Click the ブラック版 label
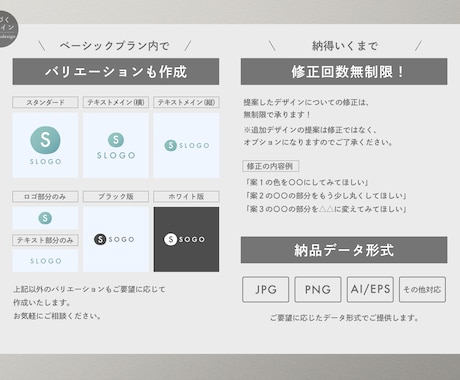The height and width of the screenshot is (380, 460). (116, 197)
